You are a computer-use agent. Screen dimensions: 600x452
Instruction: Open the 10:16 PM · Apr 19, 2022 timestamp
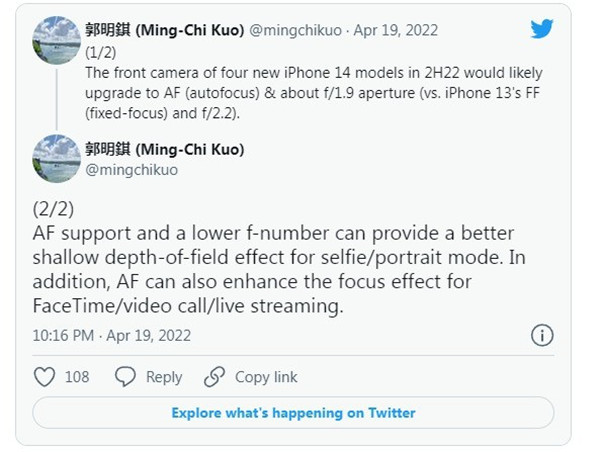click(x=111, y=335)
